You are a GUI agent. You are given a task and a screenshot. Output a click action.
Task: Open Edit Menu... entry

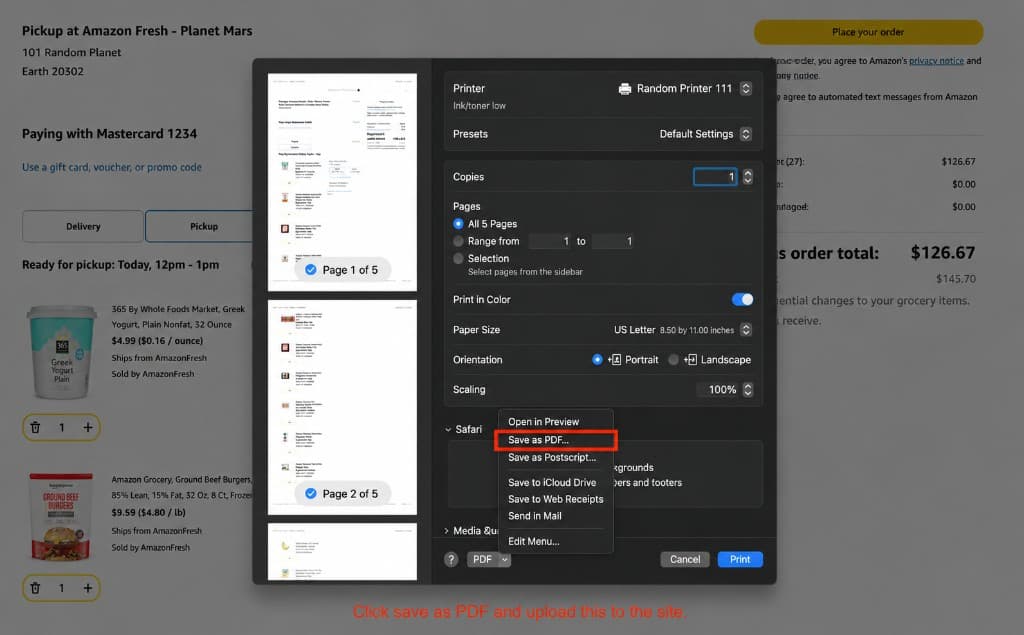coord(534,541)
